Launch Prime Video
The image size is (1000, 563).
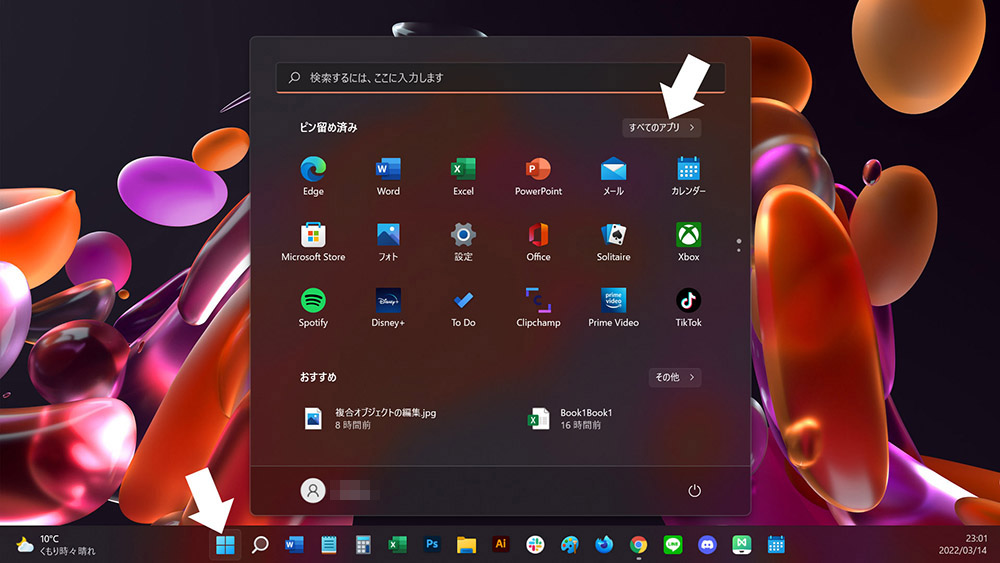tap(614, 307)
